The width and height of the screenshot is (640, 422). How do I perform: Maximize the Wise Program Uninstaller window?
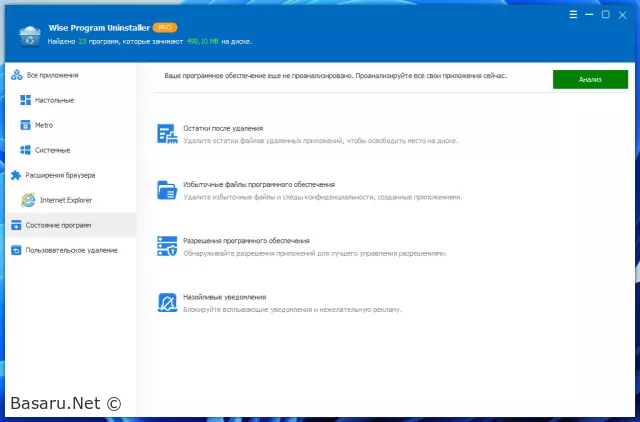tap(606, 15)
